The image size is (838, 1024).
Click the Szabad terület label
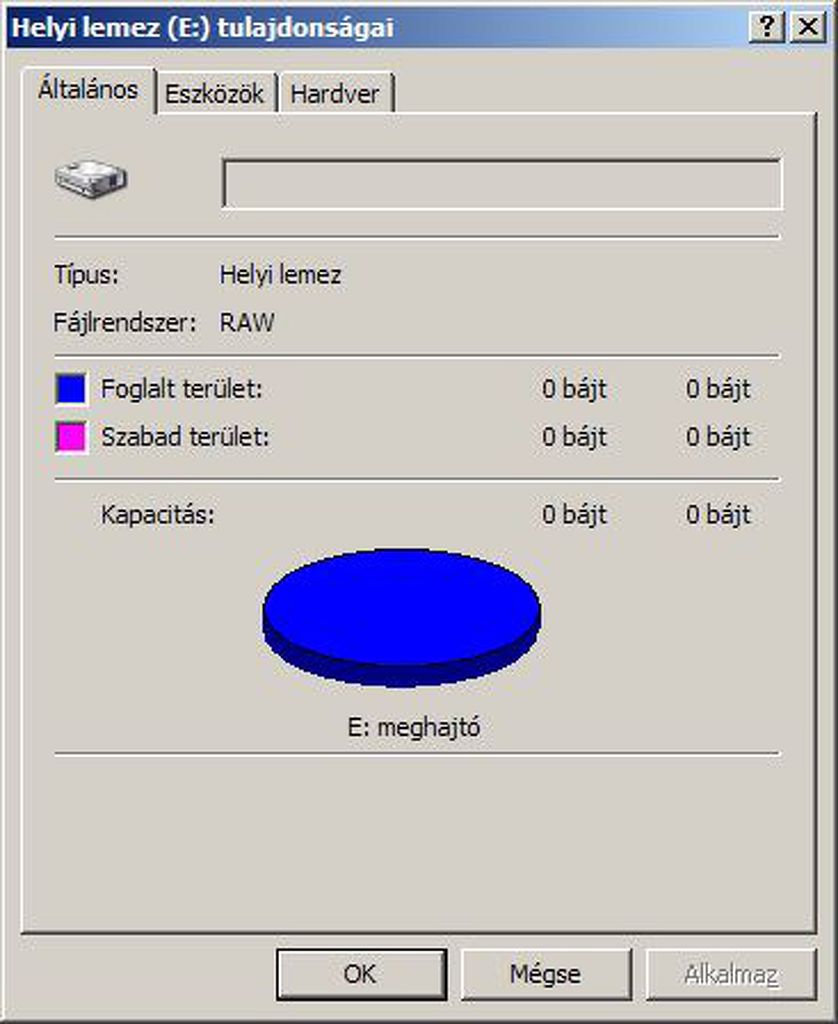(185, 437)
